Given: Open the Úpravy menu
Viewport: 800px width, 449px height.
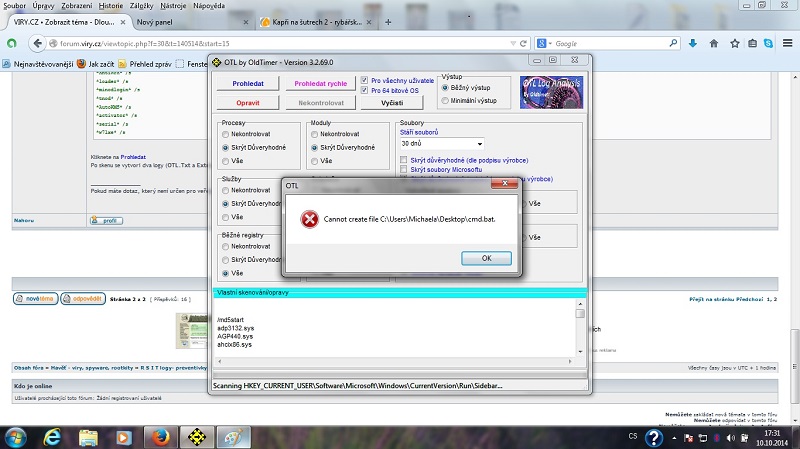Looking at the screenshot, I should pos(43,6).
